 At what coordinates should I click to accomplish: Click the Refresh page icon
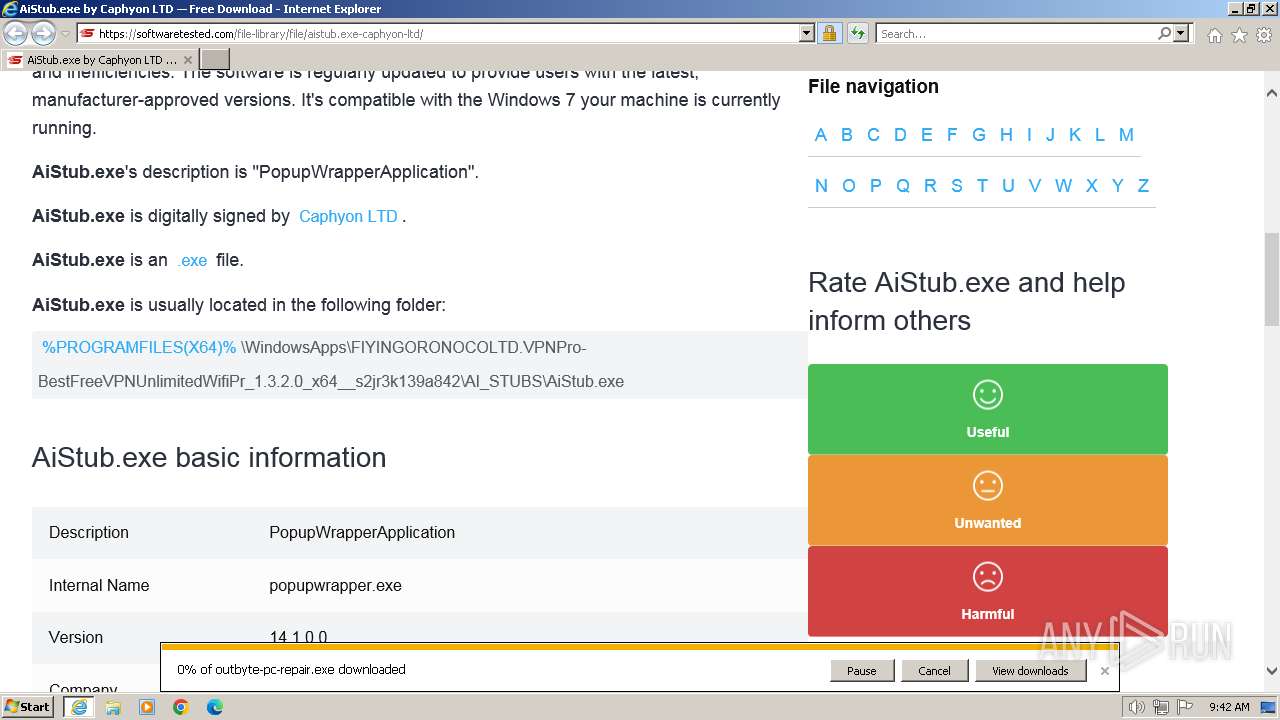[858, 33]
